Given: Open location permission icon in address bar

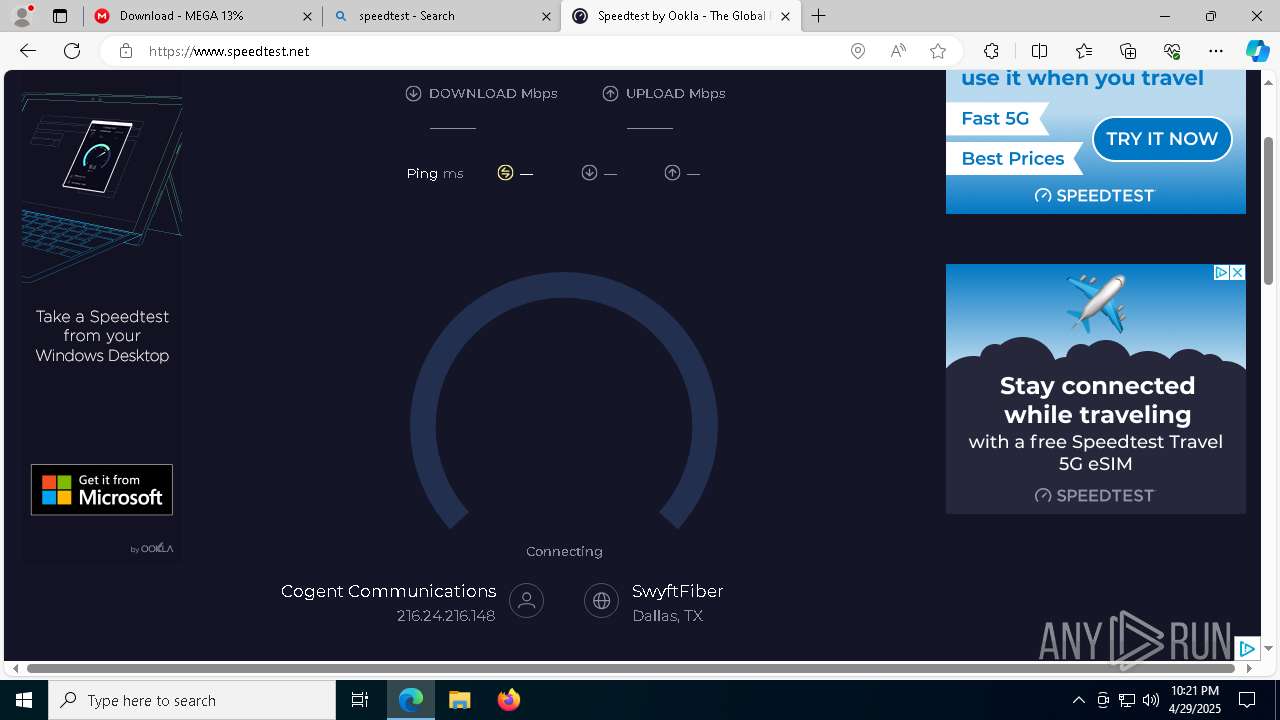Looking at the screenshot, I should [858, 51].
